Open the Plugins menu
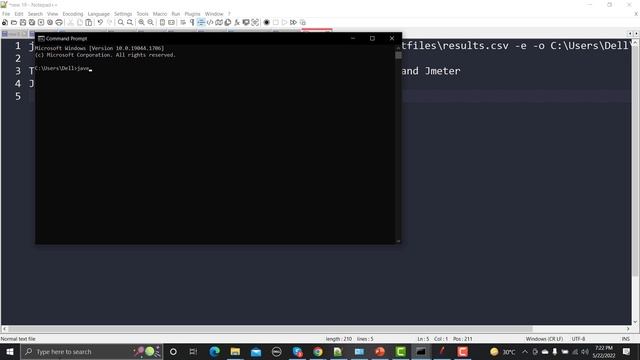Screen dimensions: 640x360 coord(192,14)
